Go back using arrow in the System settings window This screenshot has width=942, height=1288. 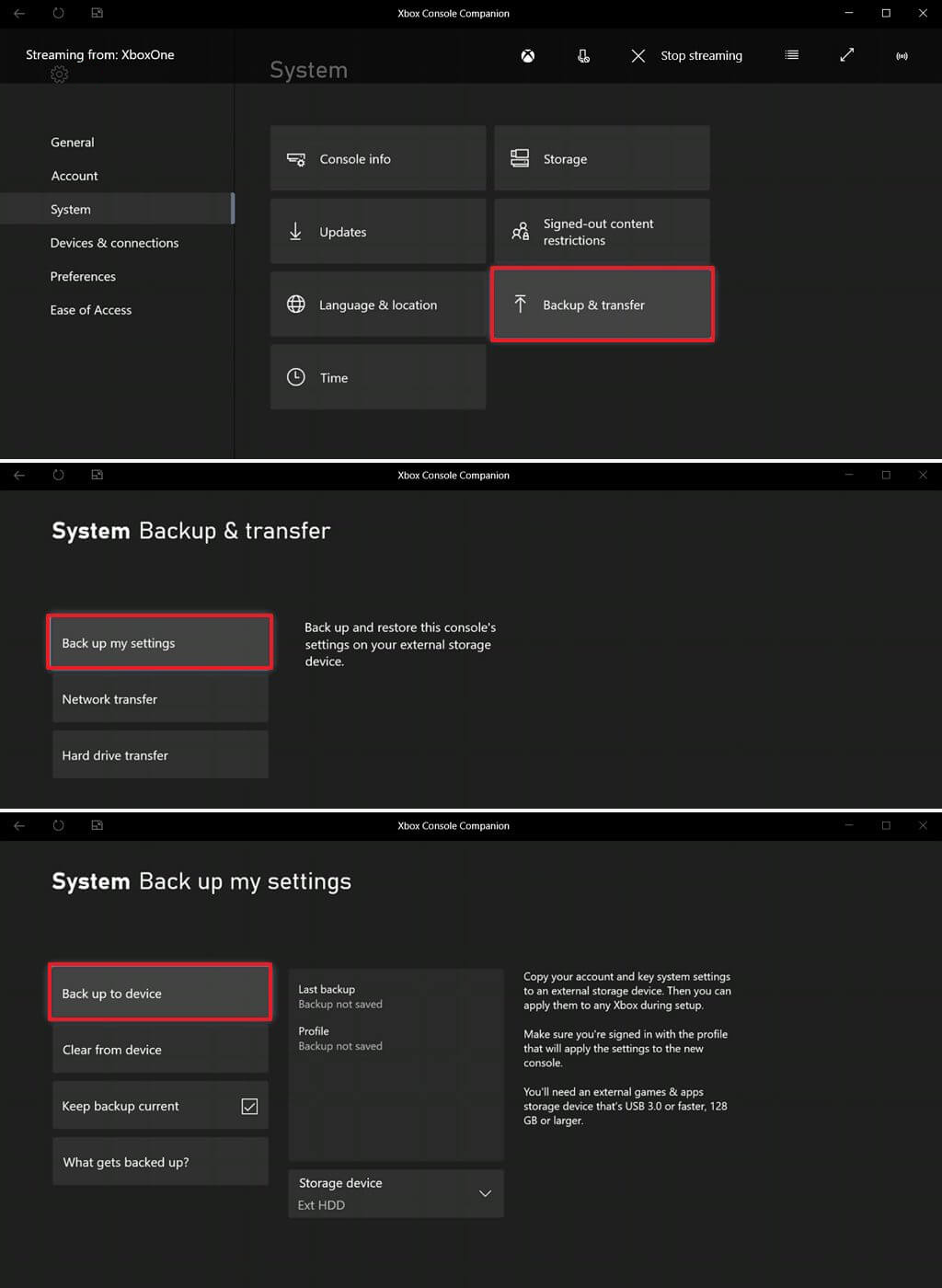(x=19, y=13)
